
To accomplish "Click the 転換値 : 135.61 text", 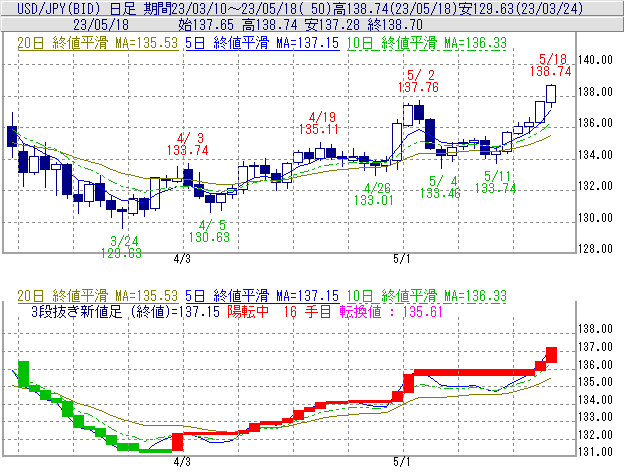I will tap(391, 311).
